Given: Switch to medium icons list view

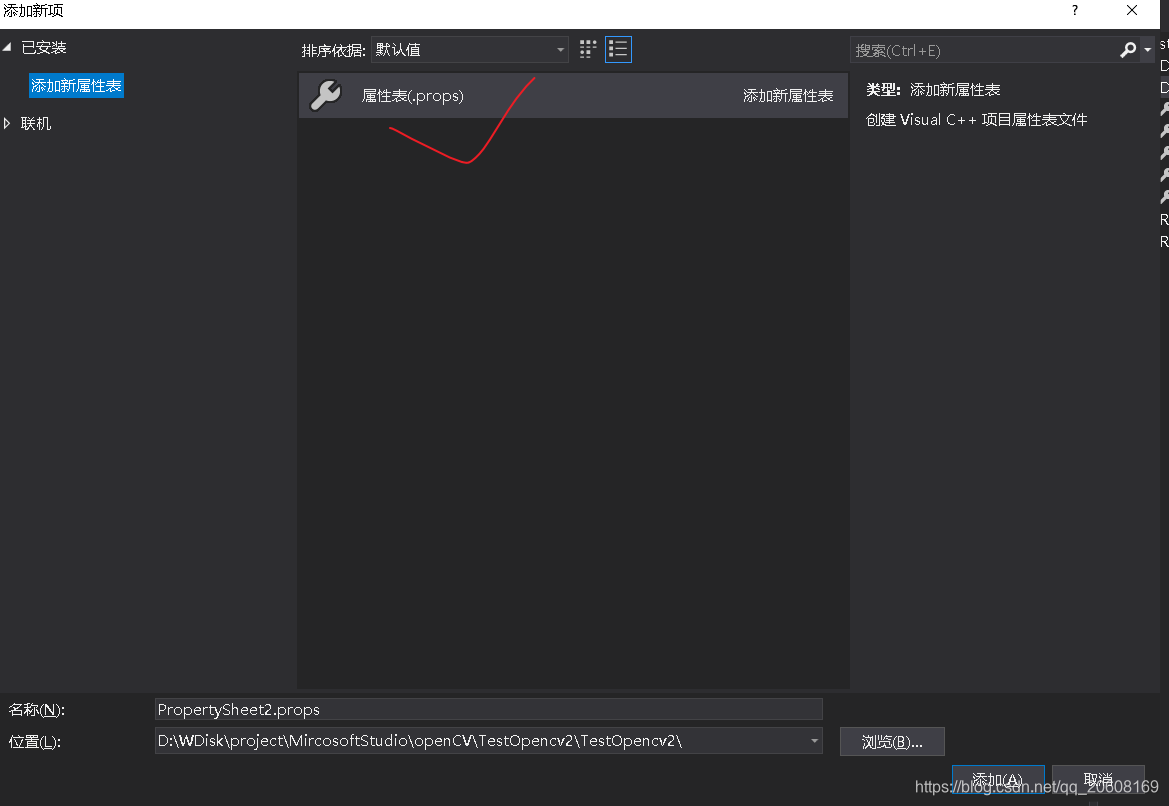Looking at the screenshot, I should 618,49.
